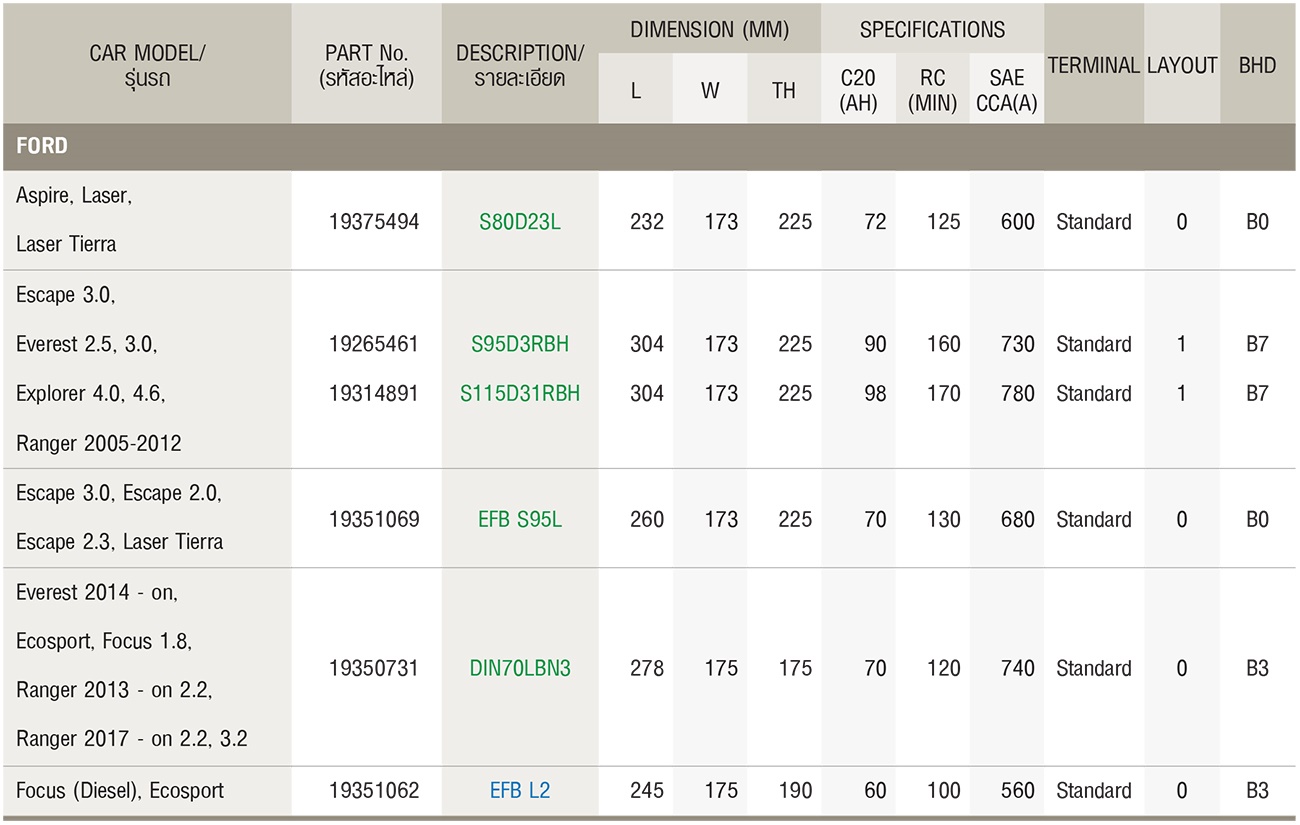Click the RC (MIN) subheader
The image size is (1300, 825).
[x=933, y=90]
